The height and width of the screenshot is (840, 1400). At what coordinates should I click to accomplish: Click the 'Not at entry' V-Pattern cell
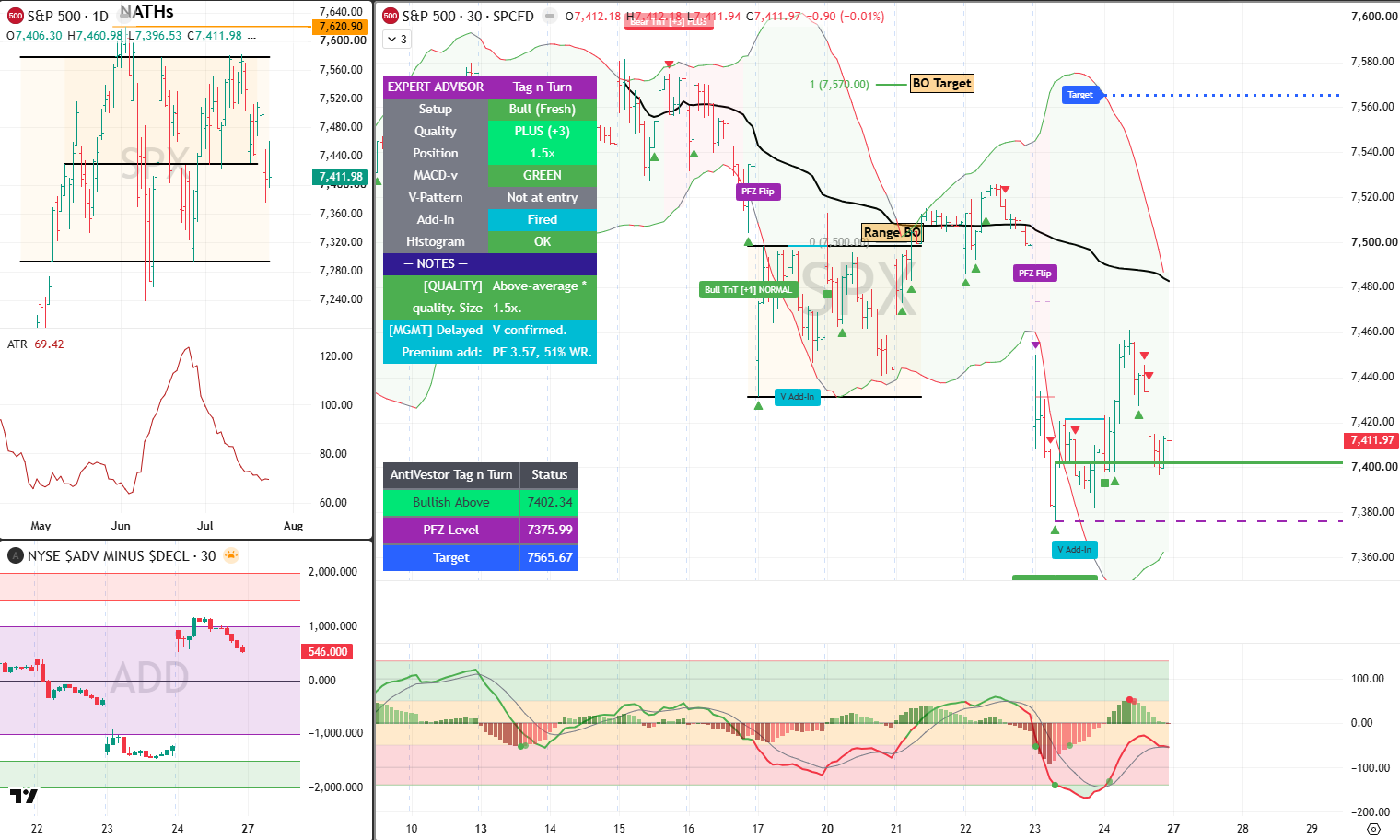click(542, 197)
